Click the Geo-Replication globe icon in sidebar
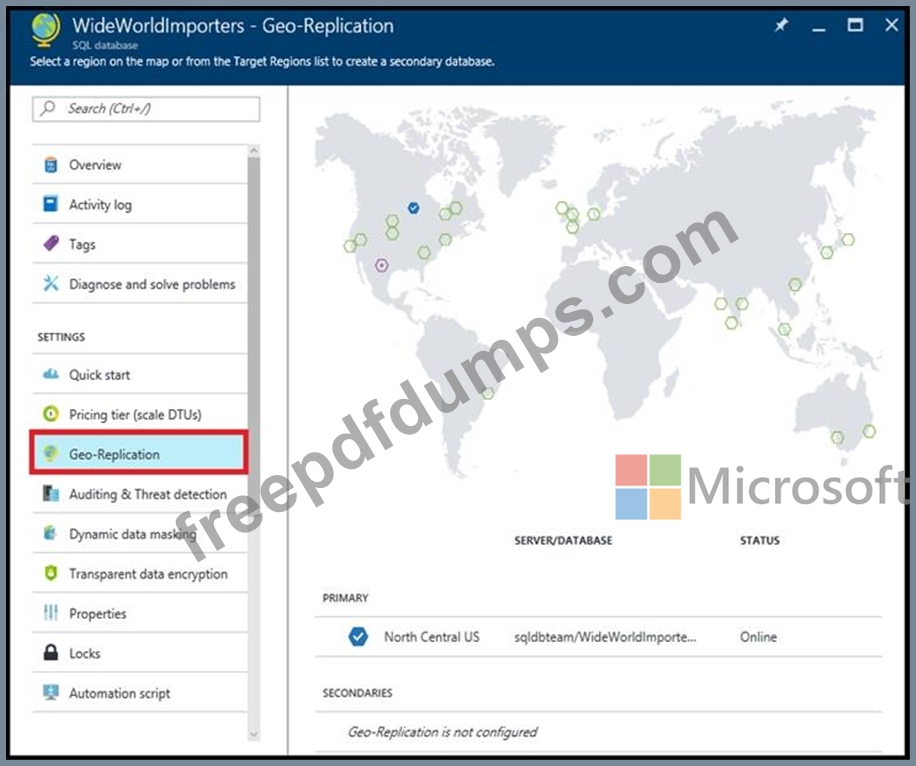This screenshot has height=766, width=916. [x=51, y=453]
